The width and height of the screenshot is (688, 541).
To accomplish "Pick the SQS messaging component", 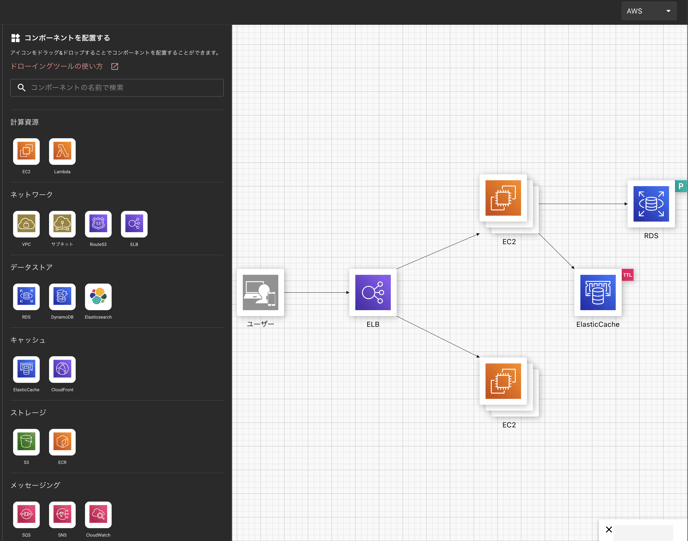I will 26,515.
